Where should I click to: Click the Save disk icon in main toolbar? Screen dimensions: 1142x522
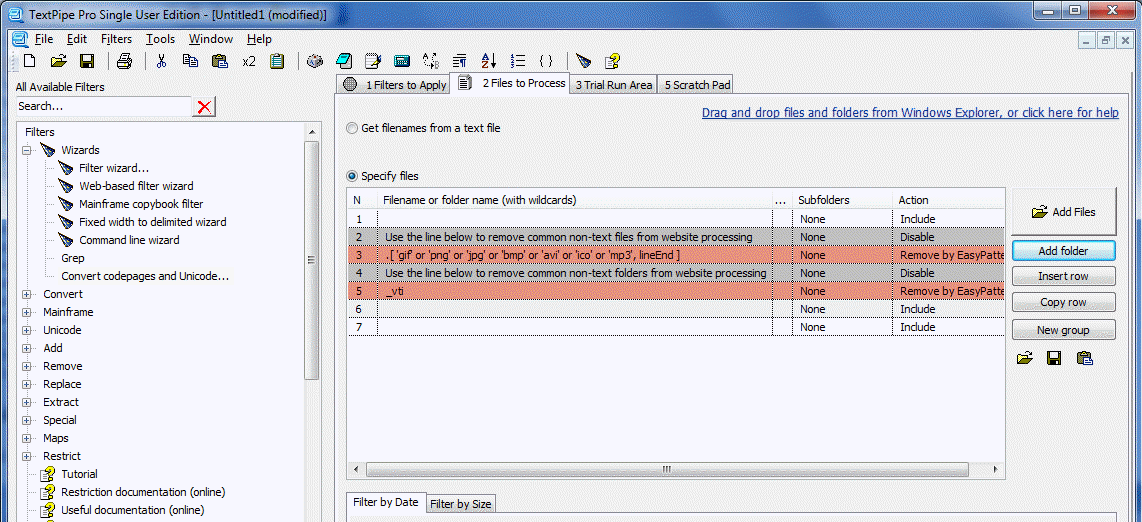coord(87,61)
